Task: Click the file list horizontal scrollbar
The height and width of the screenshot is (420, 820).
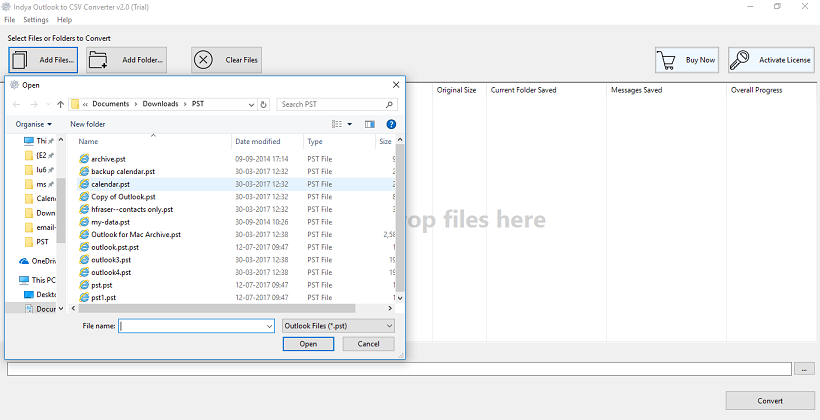Action: (x=216, y=309)
